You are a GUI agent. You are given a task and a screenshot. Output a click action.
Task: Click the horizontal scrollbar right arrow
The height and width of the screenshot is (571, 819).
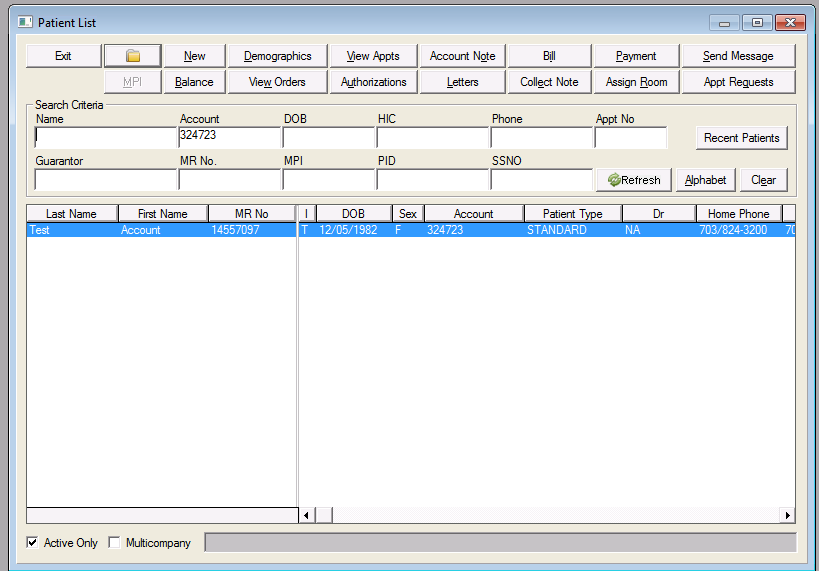point(787,515)
